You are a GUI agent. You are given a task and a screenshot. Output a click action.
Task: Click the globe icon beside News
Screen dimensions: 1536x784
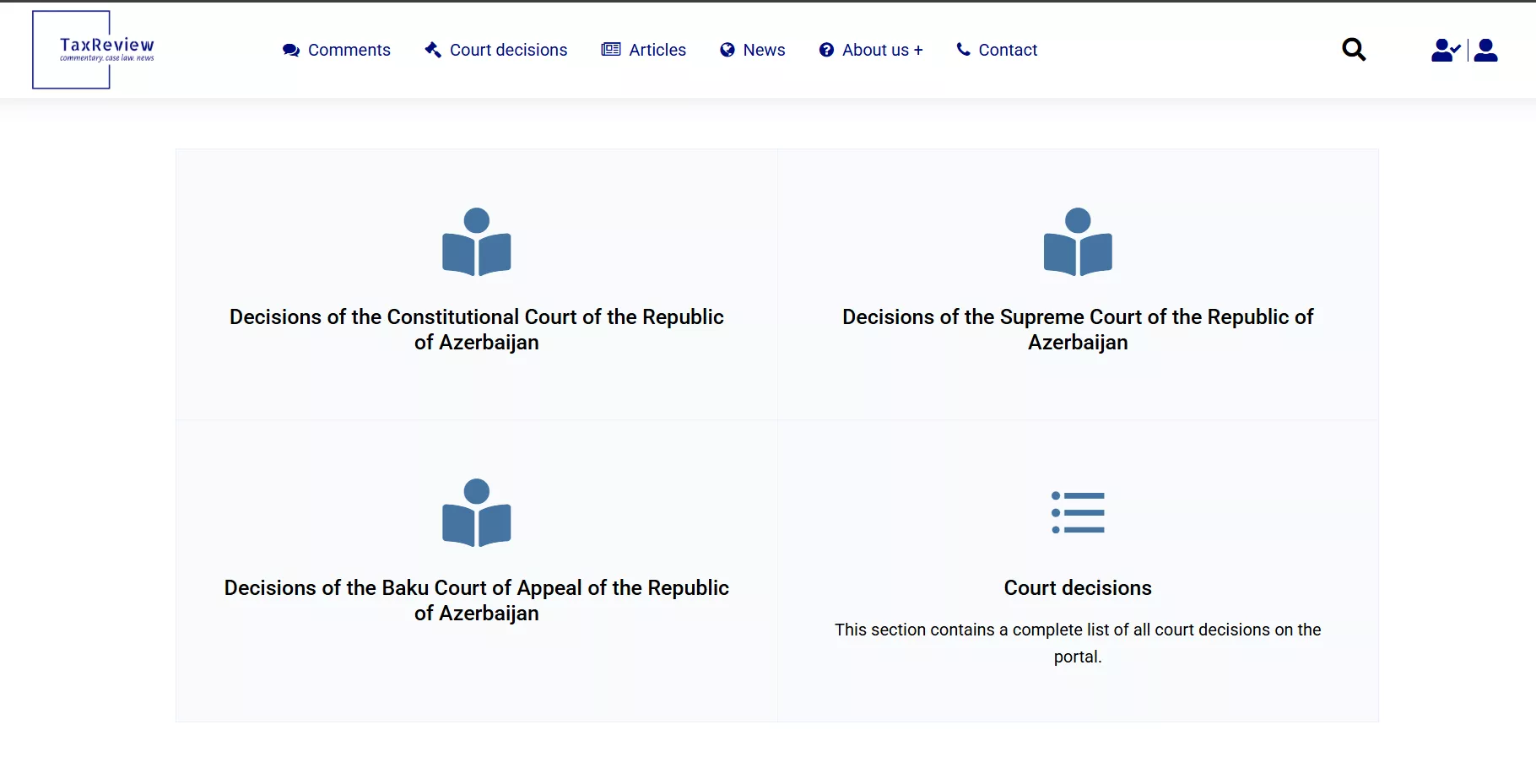click(727, 51)
